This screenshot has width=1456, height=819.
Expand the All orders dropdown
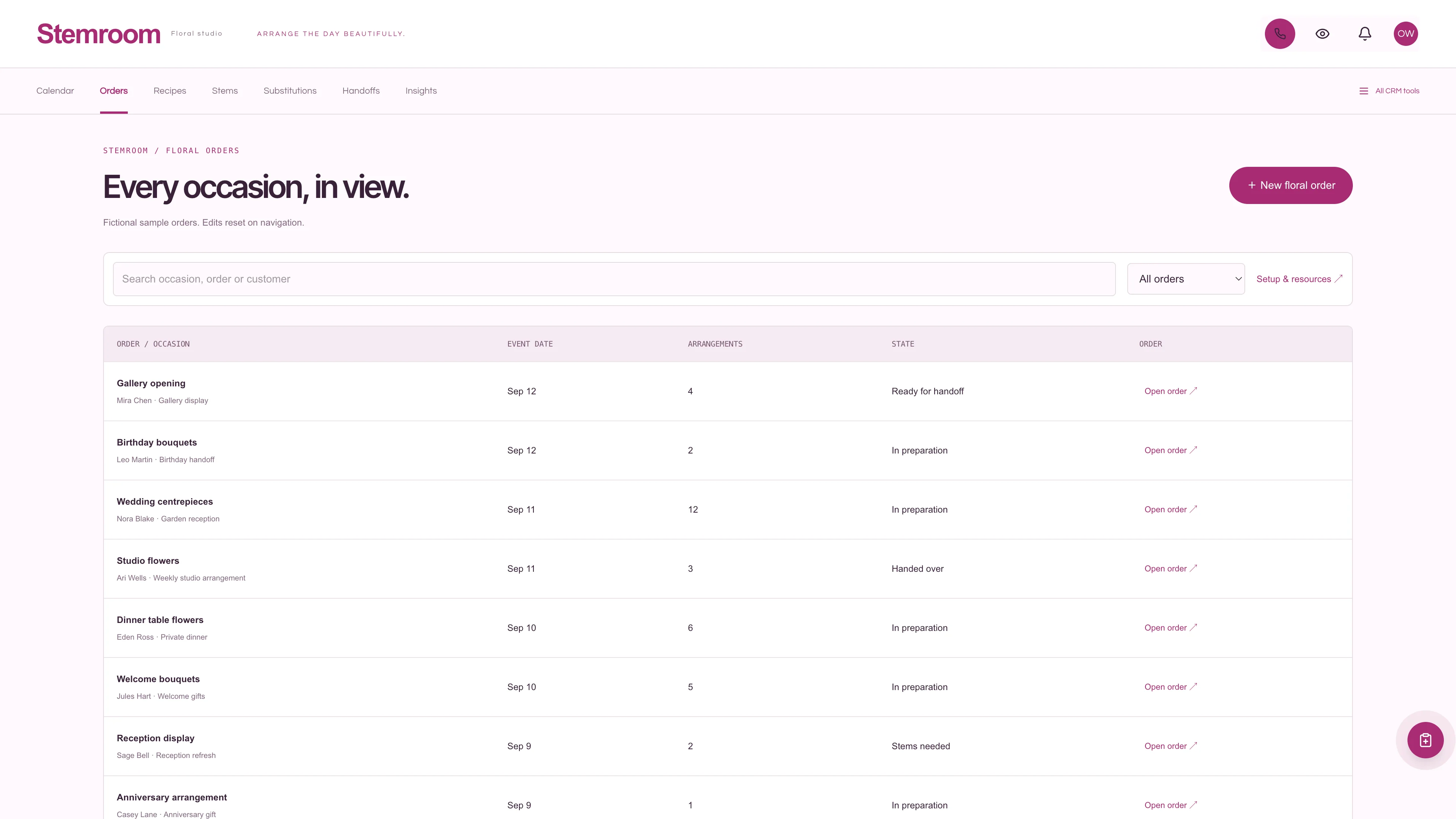(x=1185, y=279)
